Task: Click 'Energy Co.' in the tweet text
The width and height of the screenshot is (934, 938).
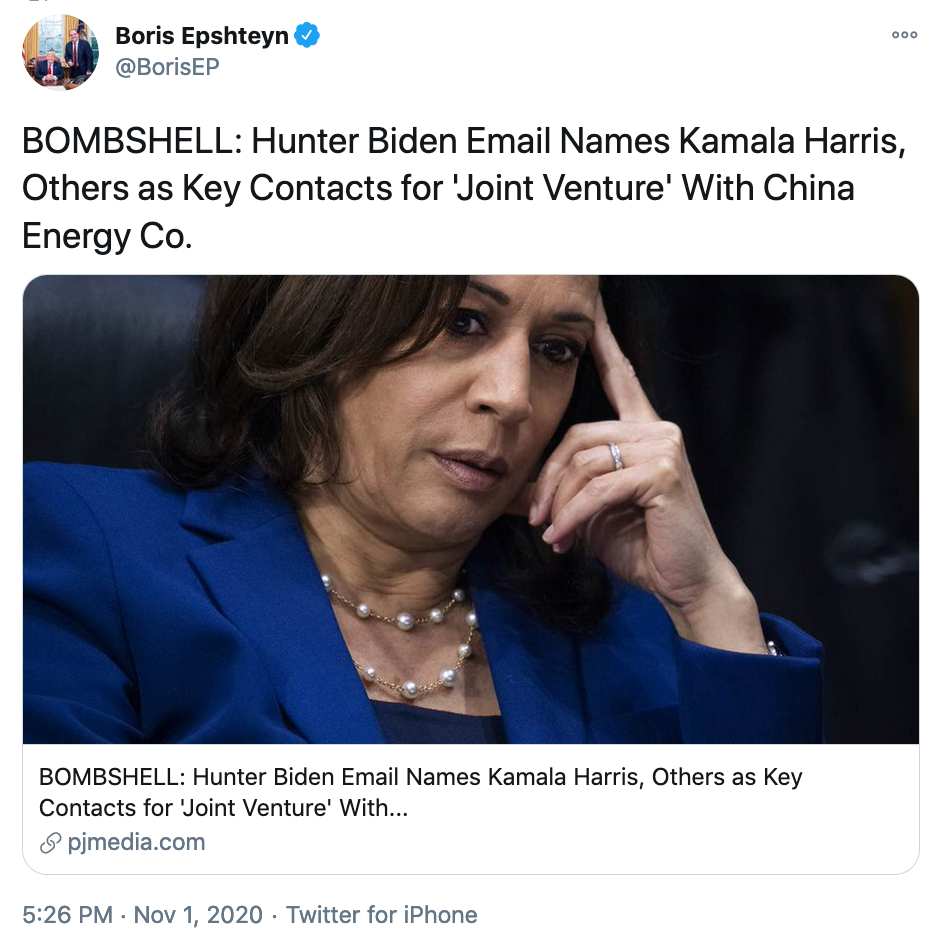Action: coord(106,237)
